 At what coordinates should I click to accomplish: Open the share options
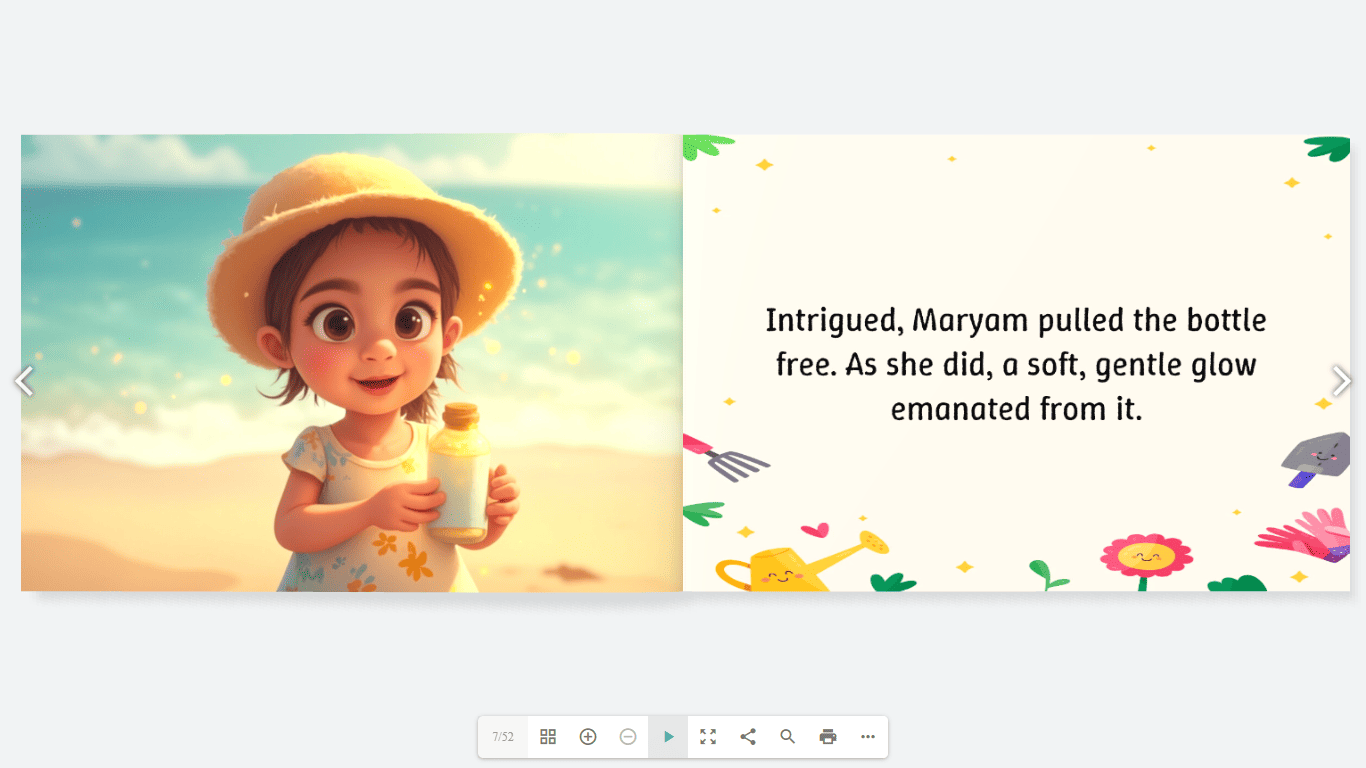[x=748, y=737]
